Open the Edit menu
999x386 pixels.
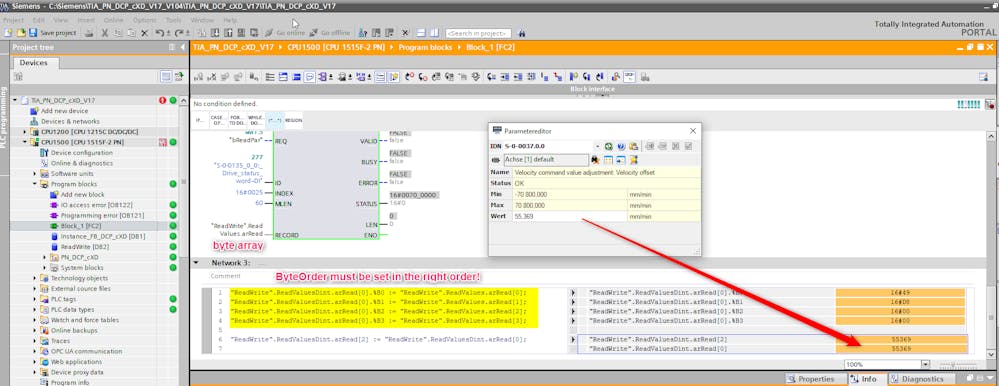click(38, 20)
